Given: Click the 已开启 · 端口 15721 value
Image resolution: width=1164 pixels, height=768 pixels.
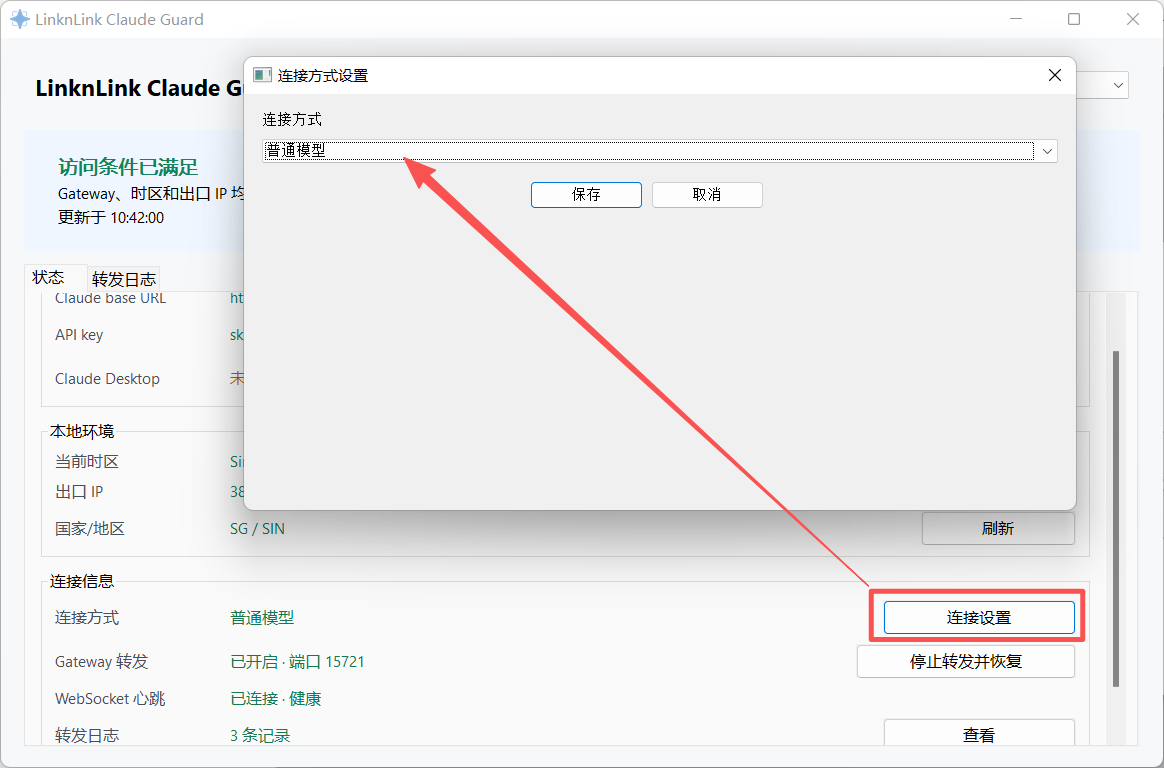Looking at the screenshot, I should tap(298, 661).
